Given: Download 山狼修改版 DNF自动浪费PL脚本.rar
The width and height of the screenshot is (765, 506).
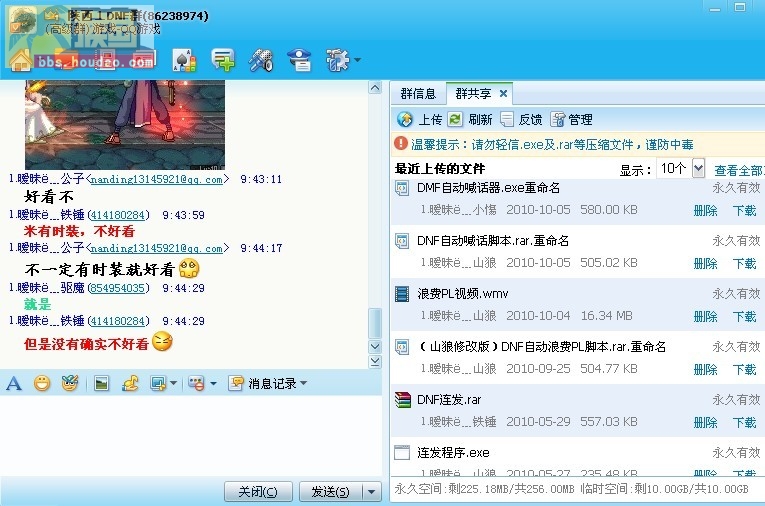Looking at the screenshot, I should [745, 369].
